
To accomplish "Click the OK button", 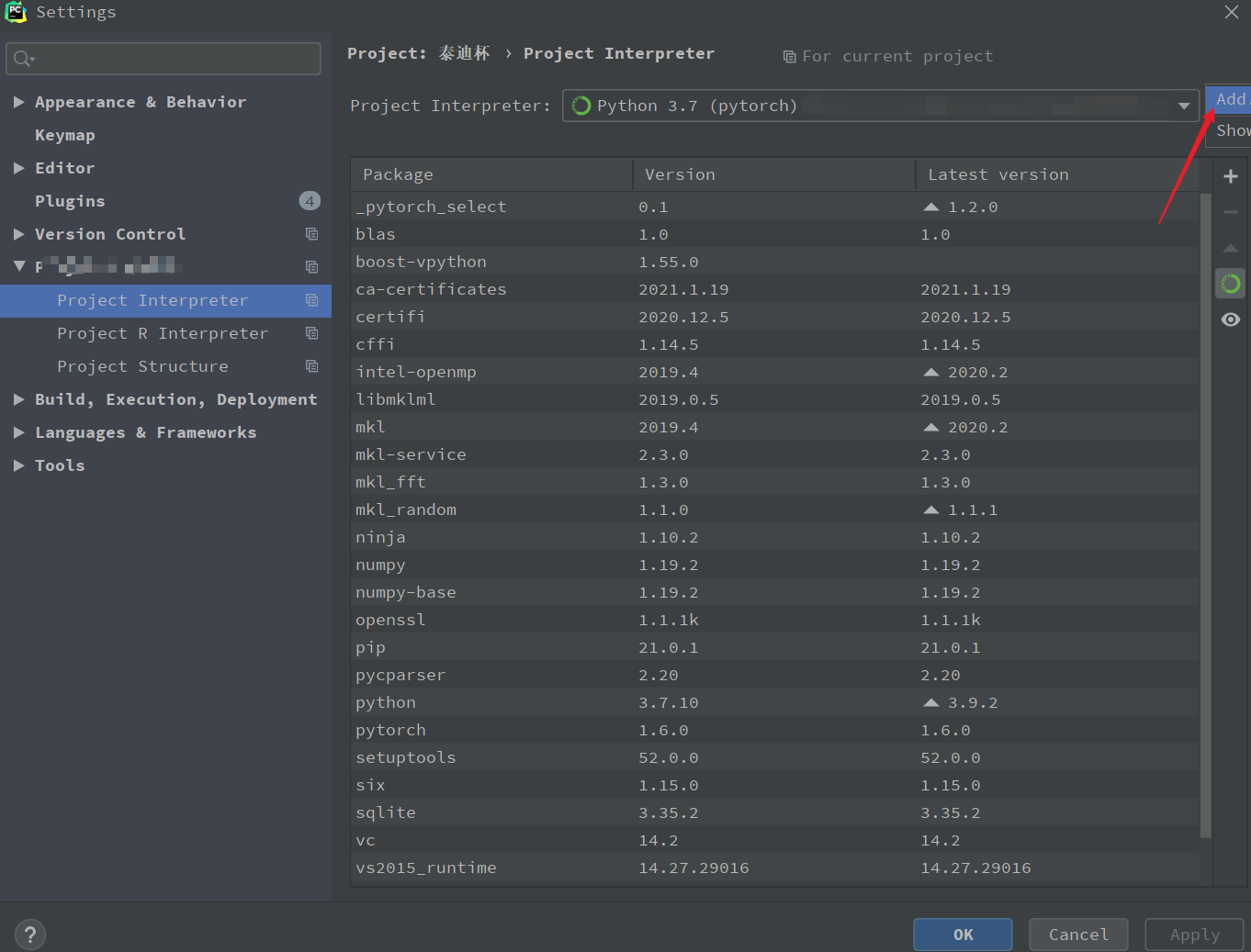I will coord(963,935).
